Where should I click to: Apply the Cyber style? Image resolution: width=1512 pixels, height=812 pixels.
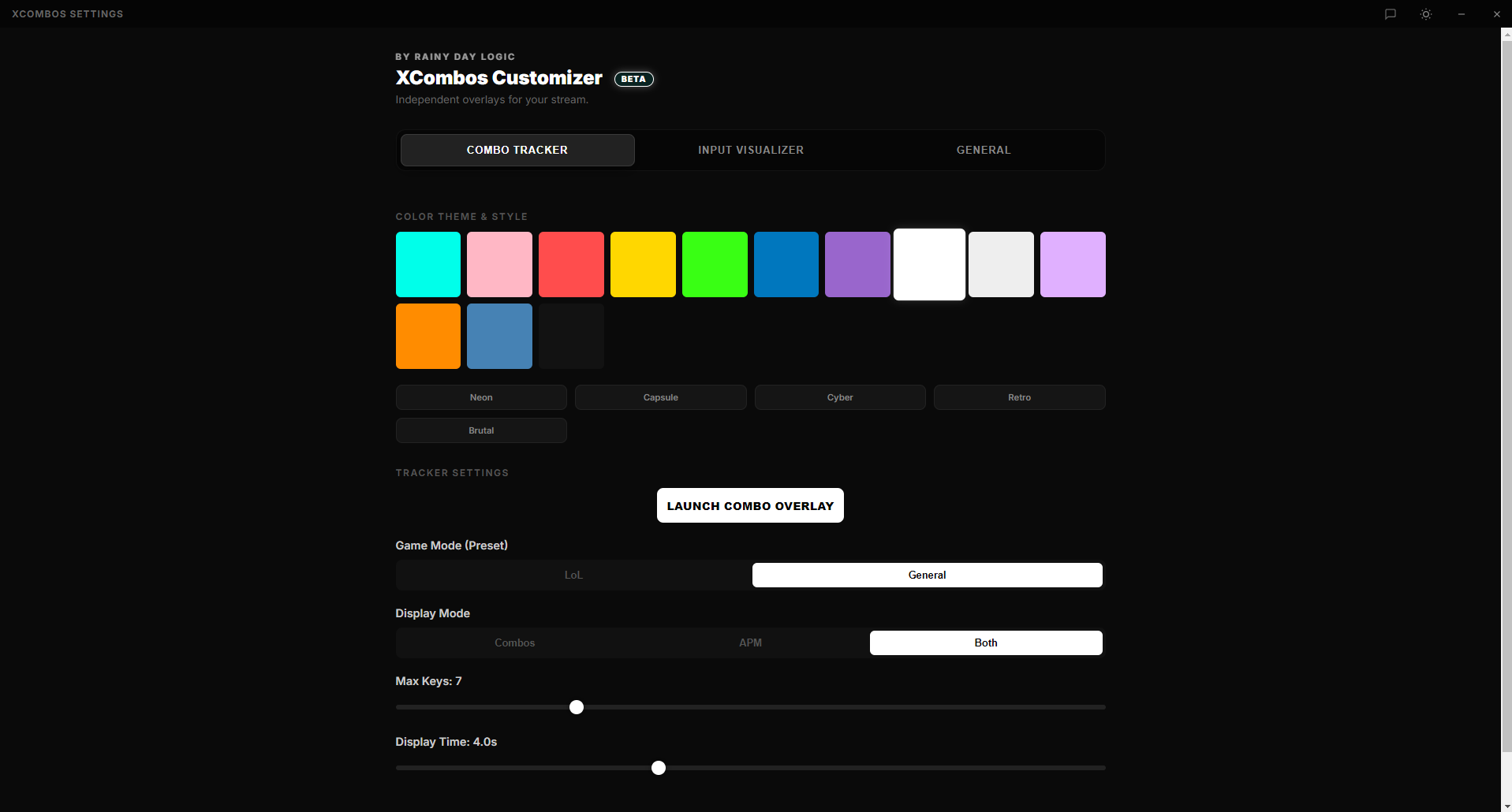pos(839,397)
